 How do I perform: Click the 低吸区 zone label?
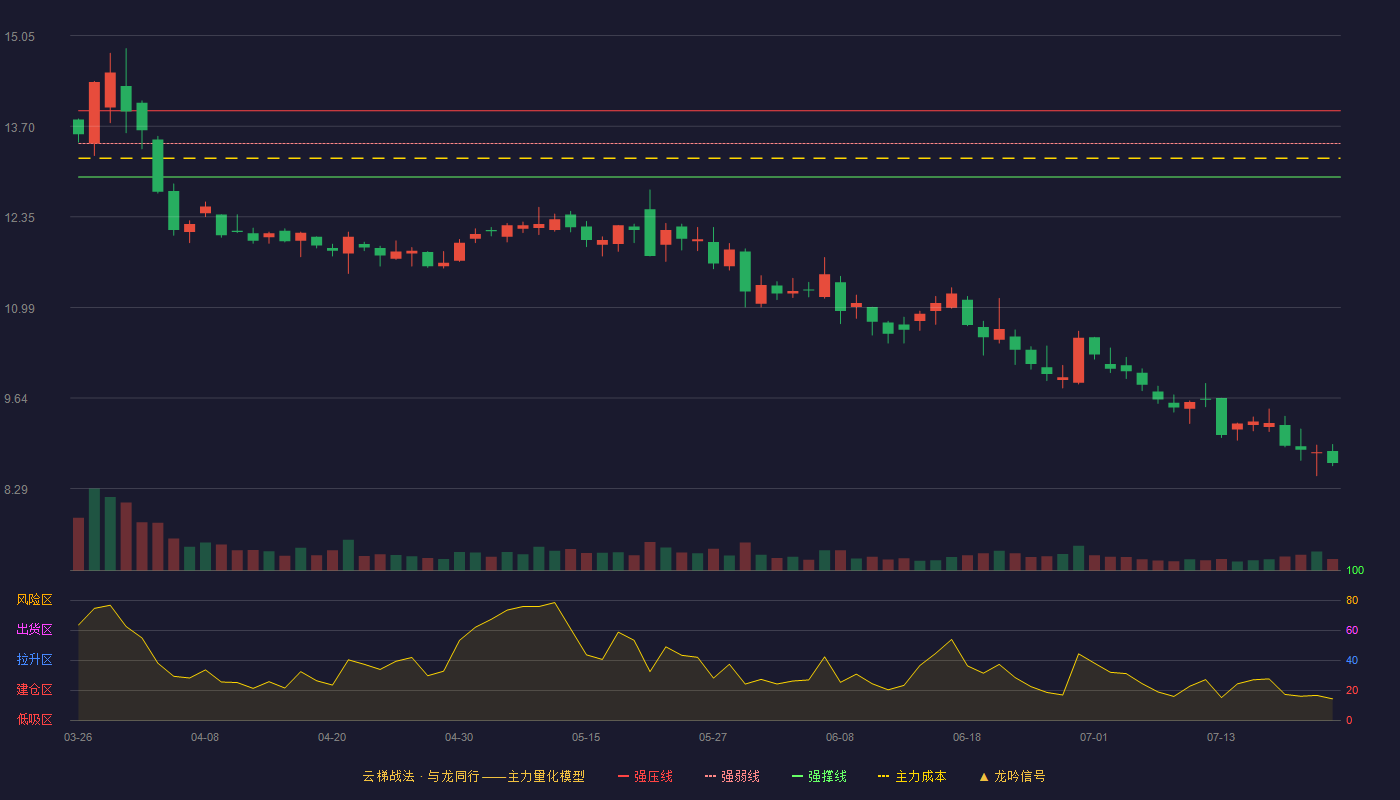(34, 719)
